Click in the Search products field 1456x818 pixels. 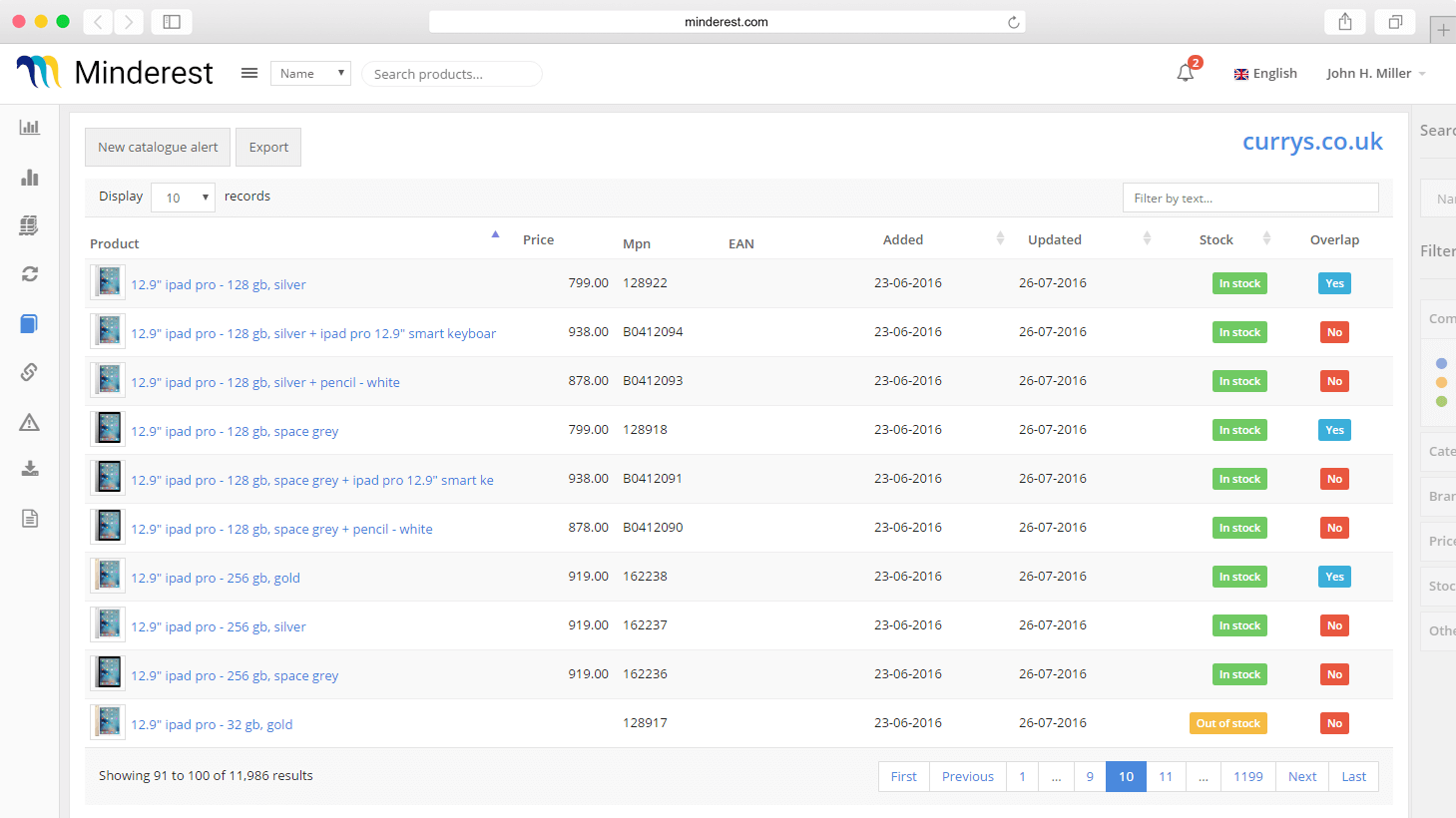452,74
